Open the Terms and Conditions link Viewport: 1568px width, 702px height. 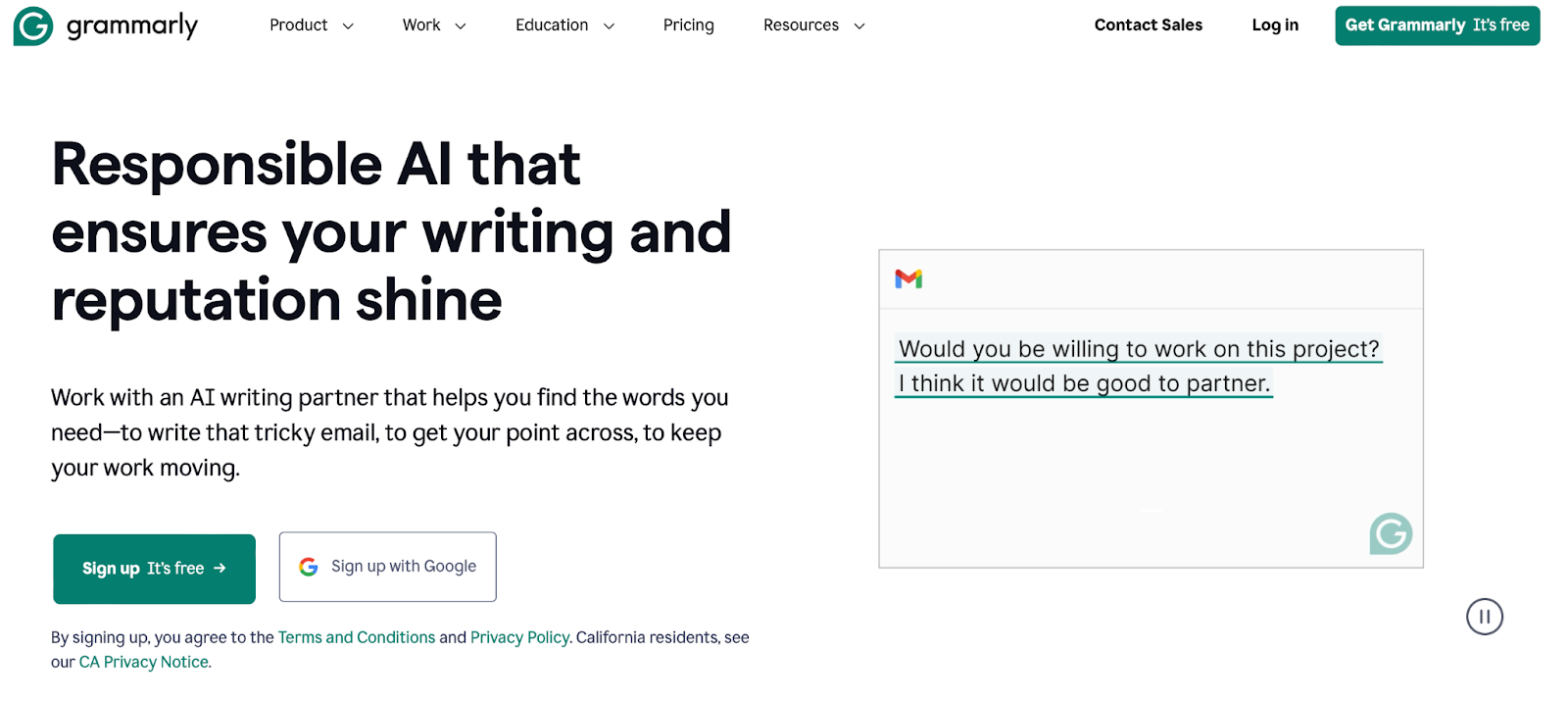tap(357, 637)
